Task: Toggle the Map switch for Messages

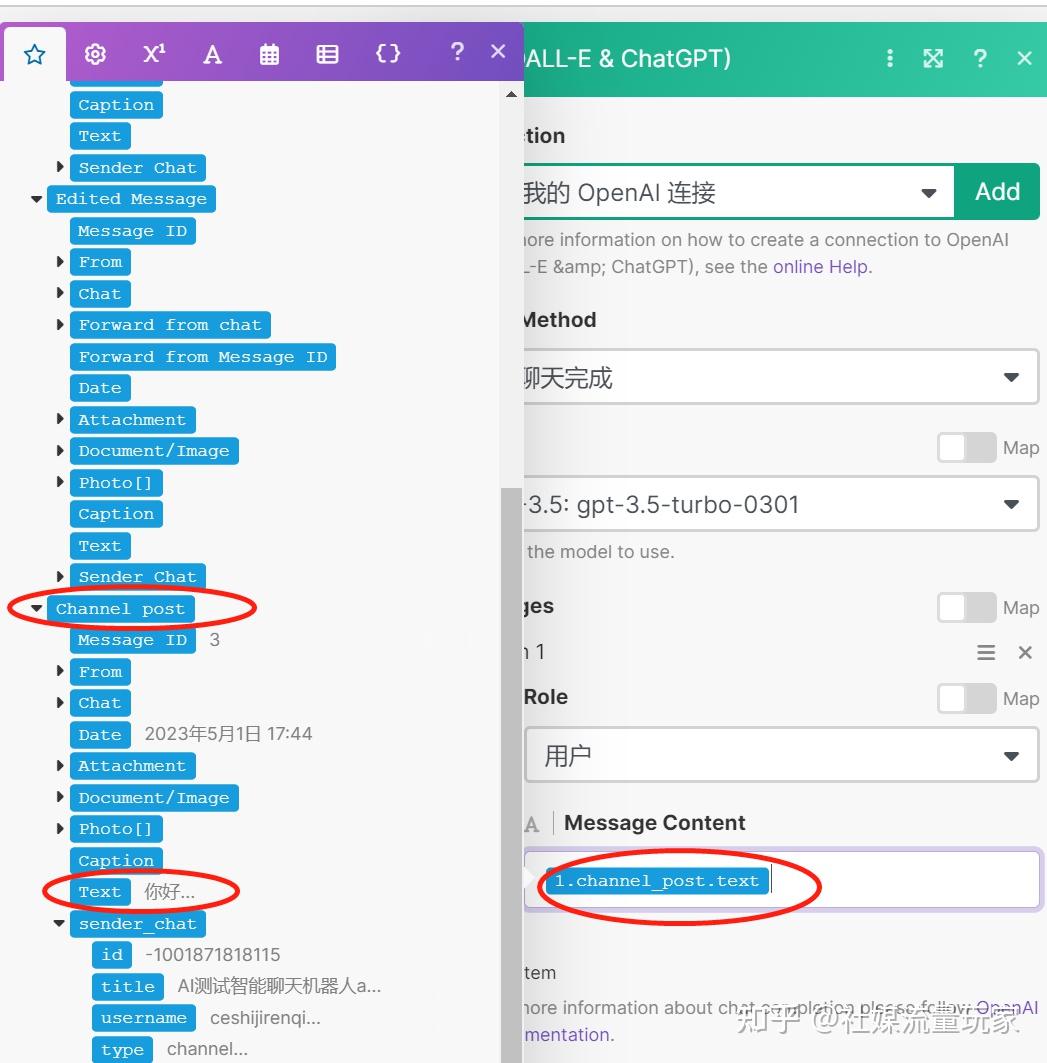Action: pos(966,607)
